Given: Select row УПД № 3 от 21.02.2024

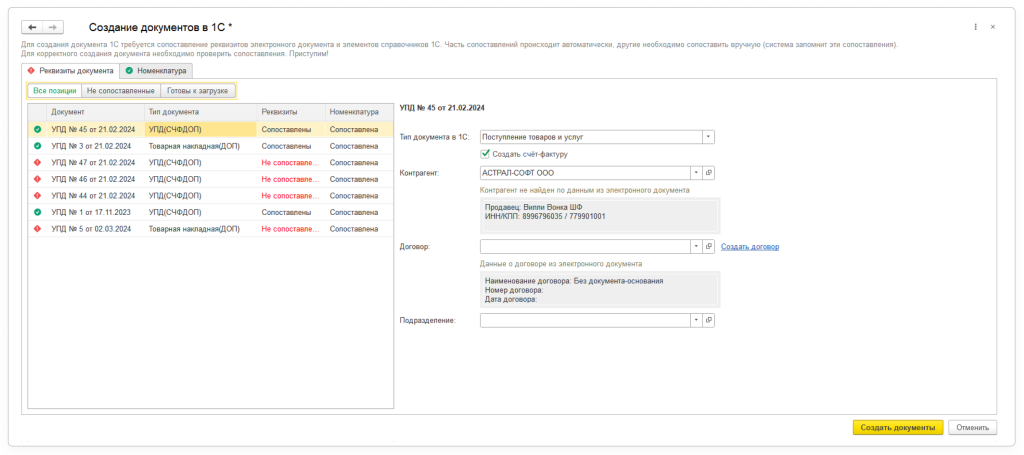Looking at the screenshot, I should click(210, 146).
